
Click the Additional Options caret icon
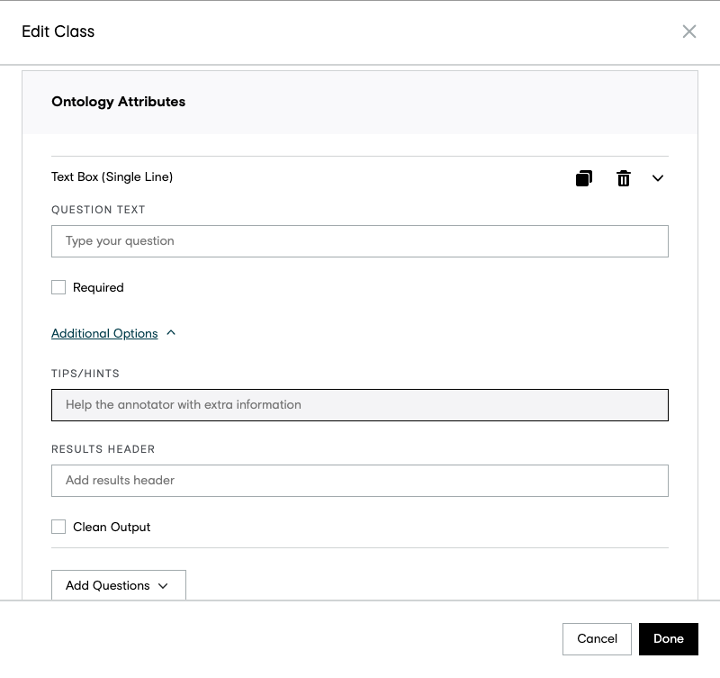[171, 333]
